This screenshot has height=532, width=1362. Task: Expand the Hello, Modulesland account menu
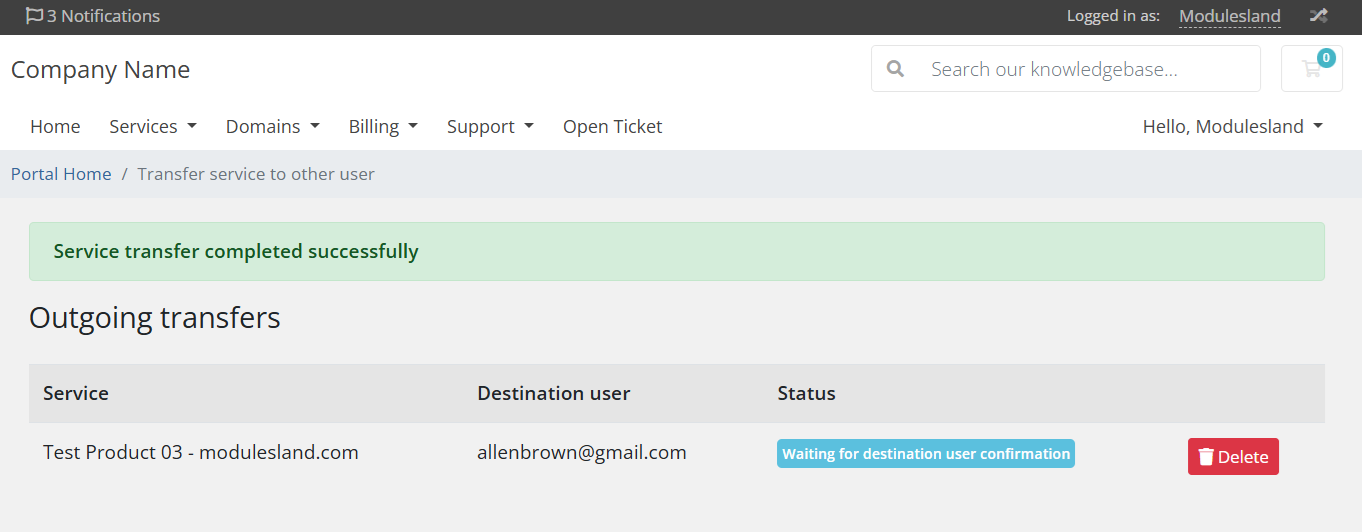click(x=1233, y=126)
